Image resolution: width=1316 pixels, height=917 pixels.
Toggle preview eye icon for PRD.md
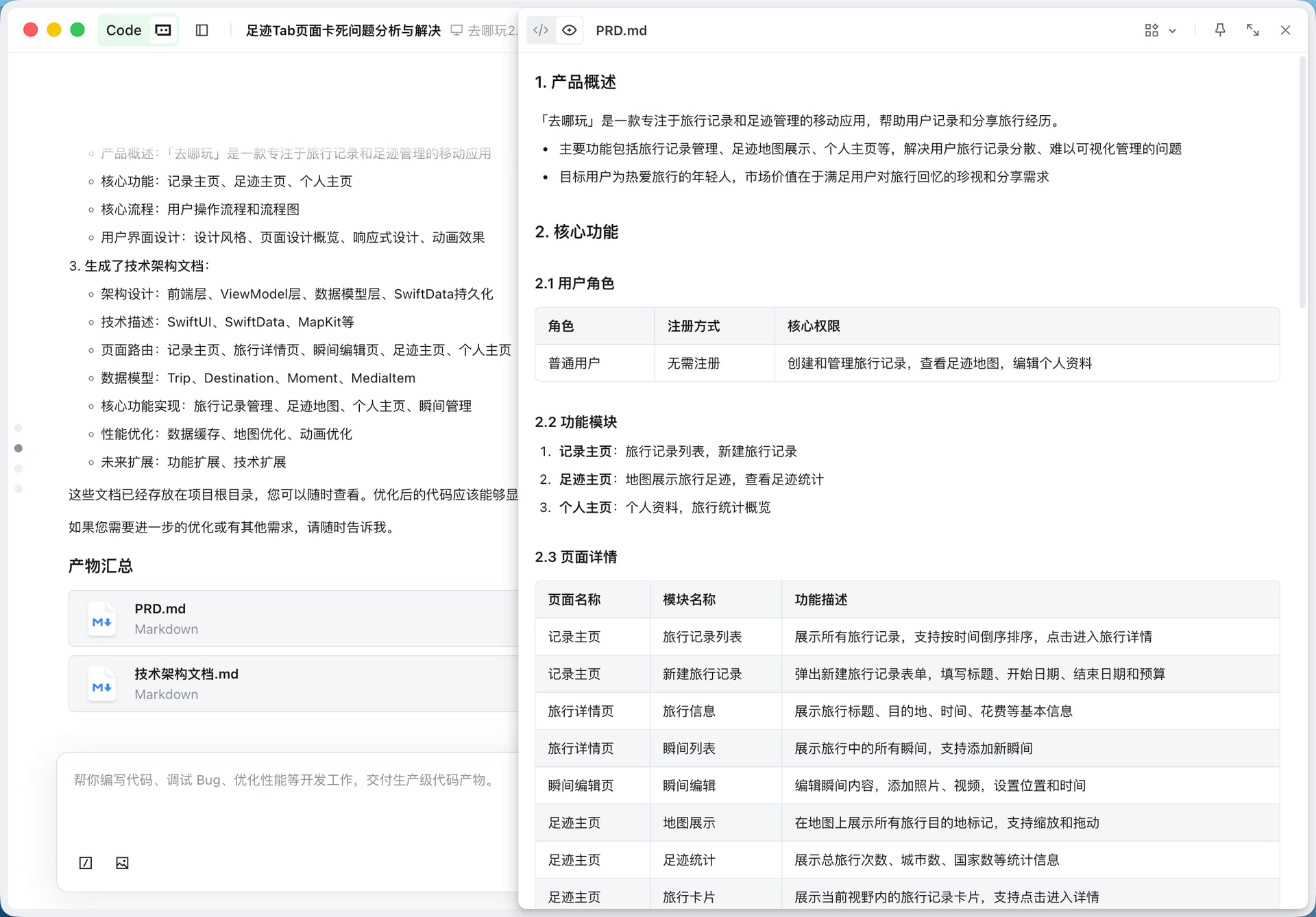click(570, 30)
